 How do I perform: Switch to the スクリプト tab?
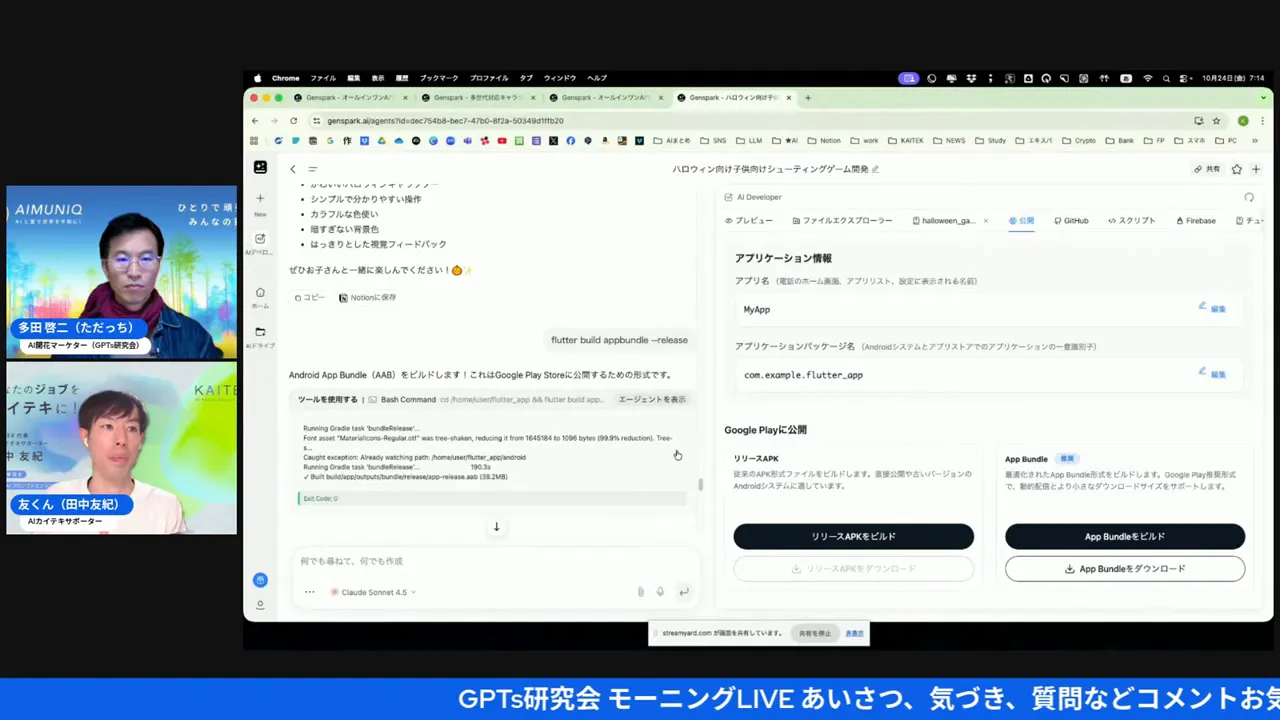(1131, 221)
